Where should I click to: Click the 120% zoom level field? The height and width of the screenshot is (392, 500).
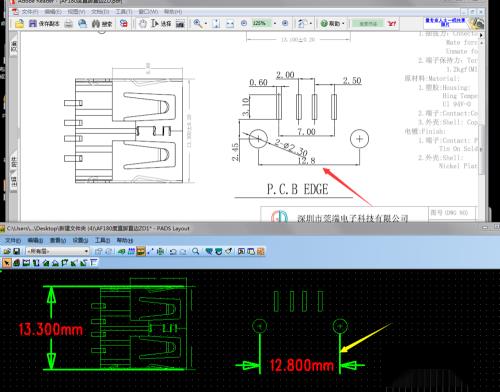coord(261,23)
